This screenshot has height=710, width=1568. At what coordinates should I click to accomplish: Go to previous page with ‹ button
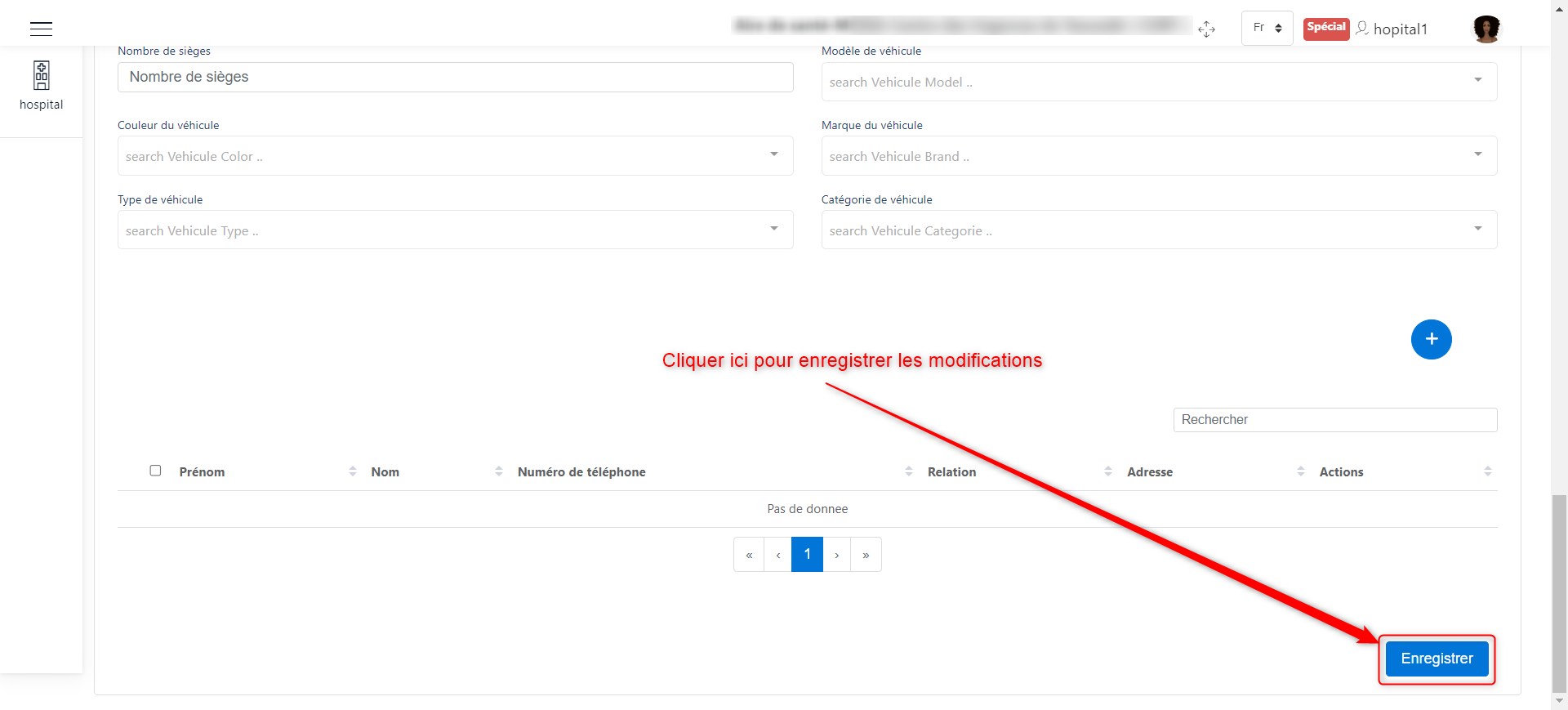[778, 555]
